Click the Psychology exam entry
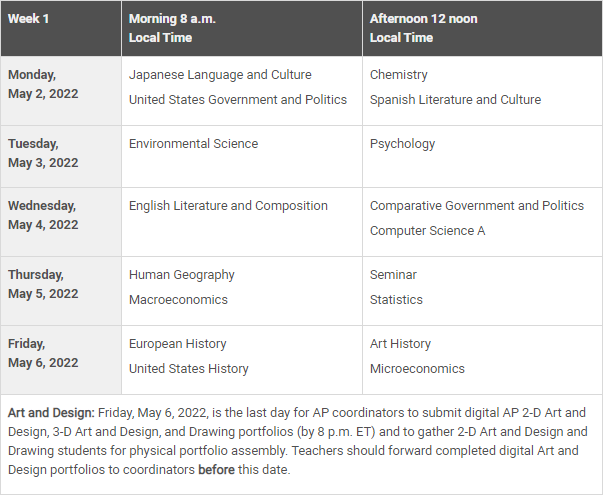 pos(402,144)
